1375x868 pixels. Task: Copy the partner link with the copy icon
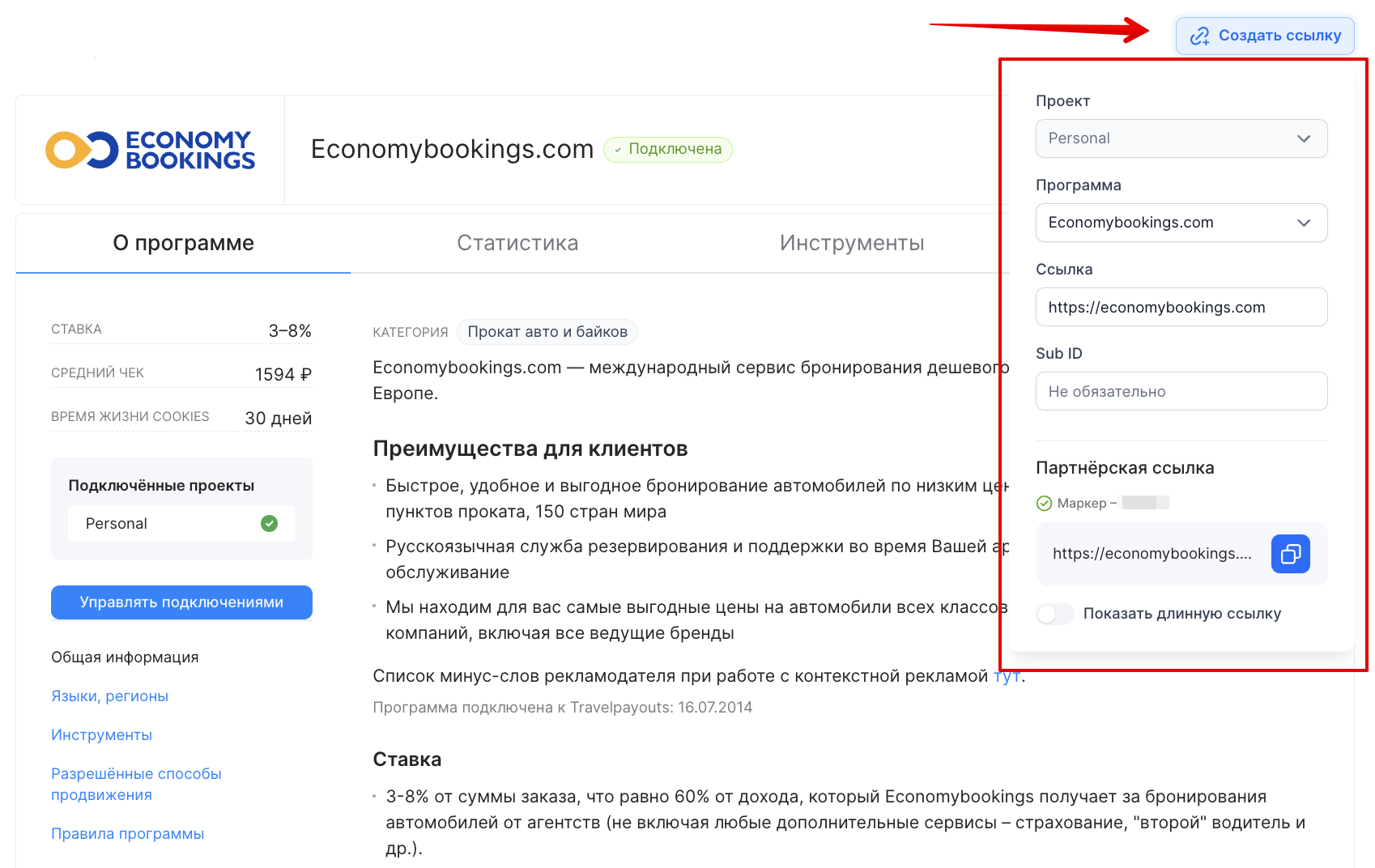pyautogui.click(x=1291, y=554)
